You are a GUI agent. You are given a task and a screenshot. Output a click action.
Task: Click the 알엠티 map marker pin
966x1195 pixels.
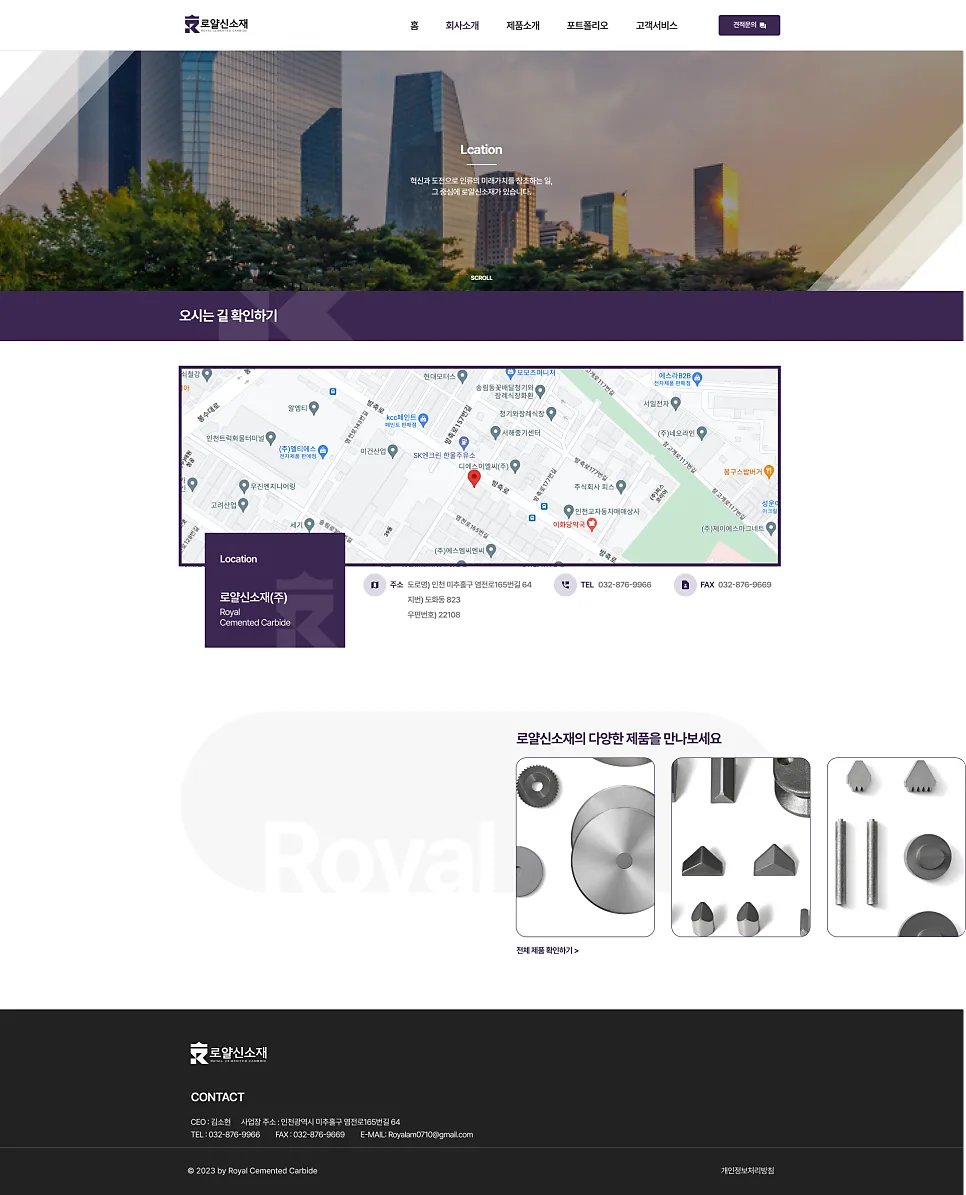314,408
